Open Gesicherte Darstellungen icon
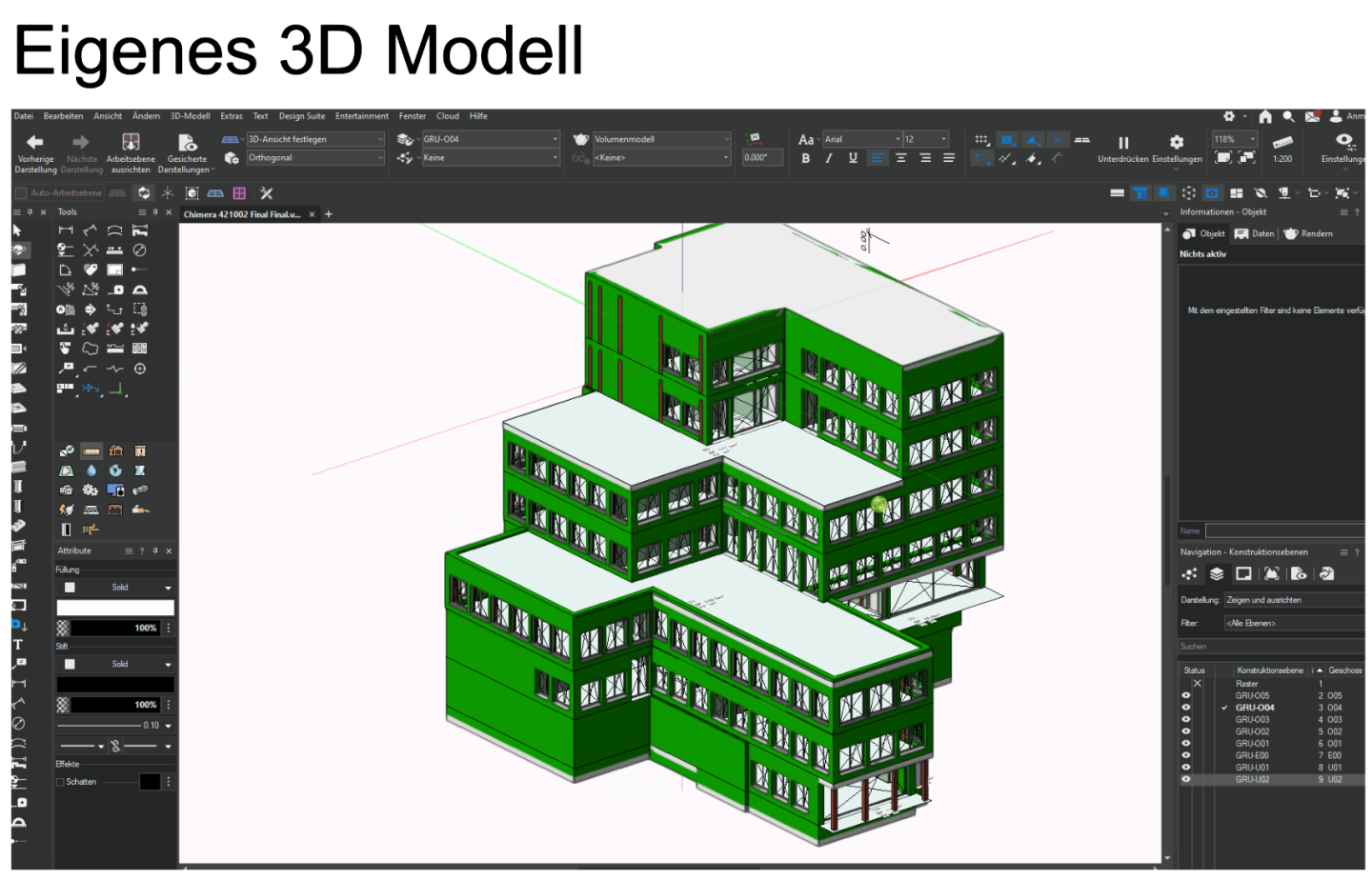This screenshot has width=1372, height=880. (x=187, y=142)
